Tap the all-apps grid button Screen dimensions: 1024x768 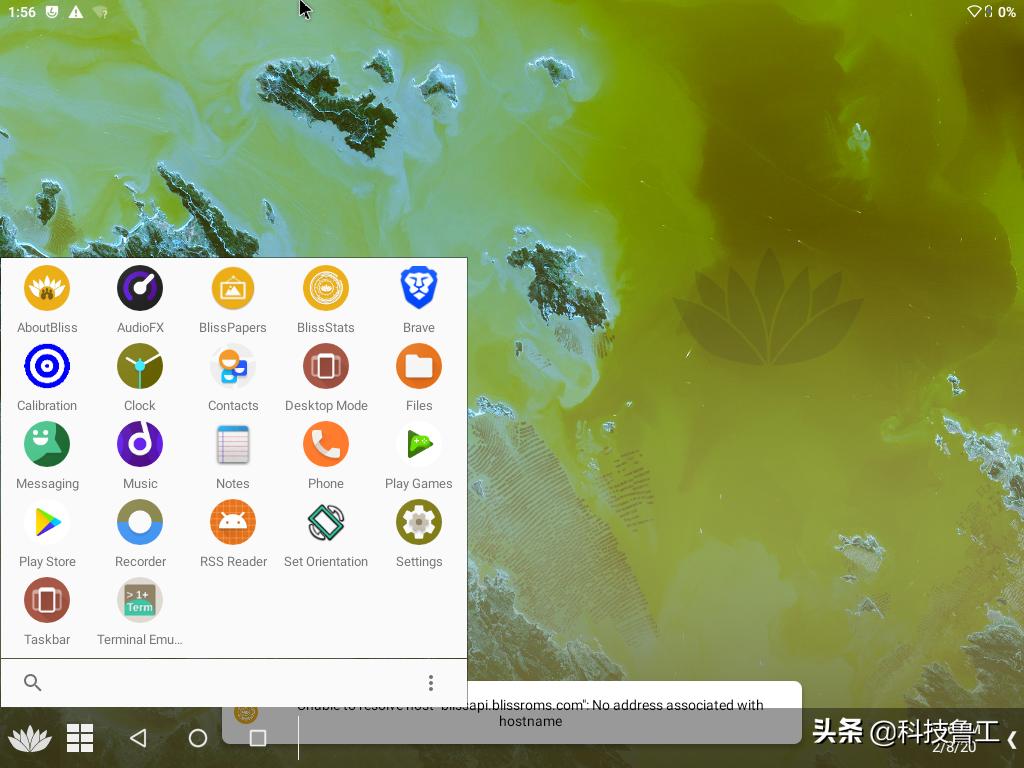click(80, 738)
